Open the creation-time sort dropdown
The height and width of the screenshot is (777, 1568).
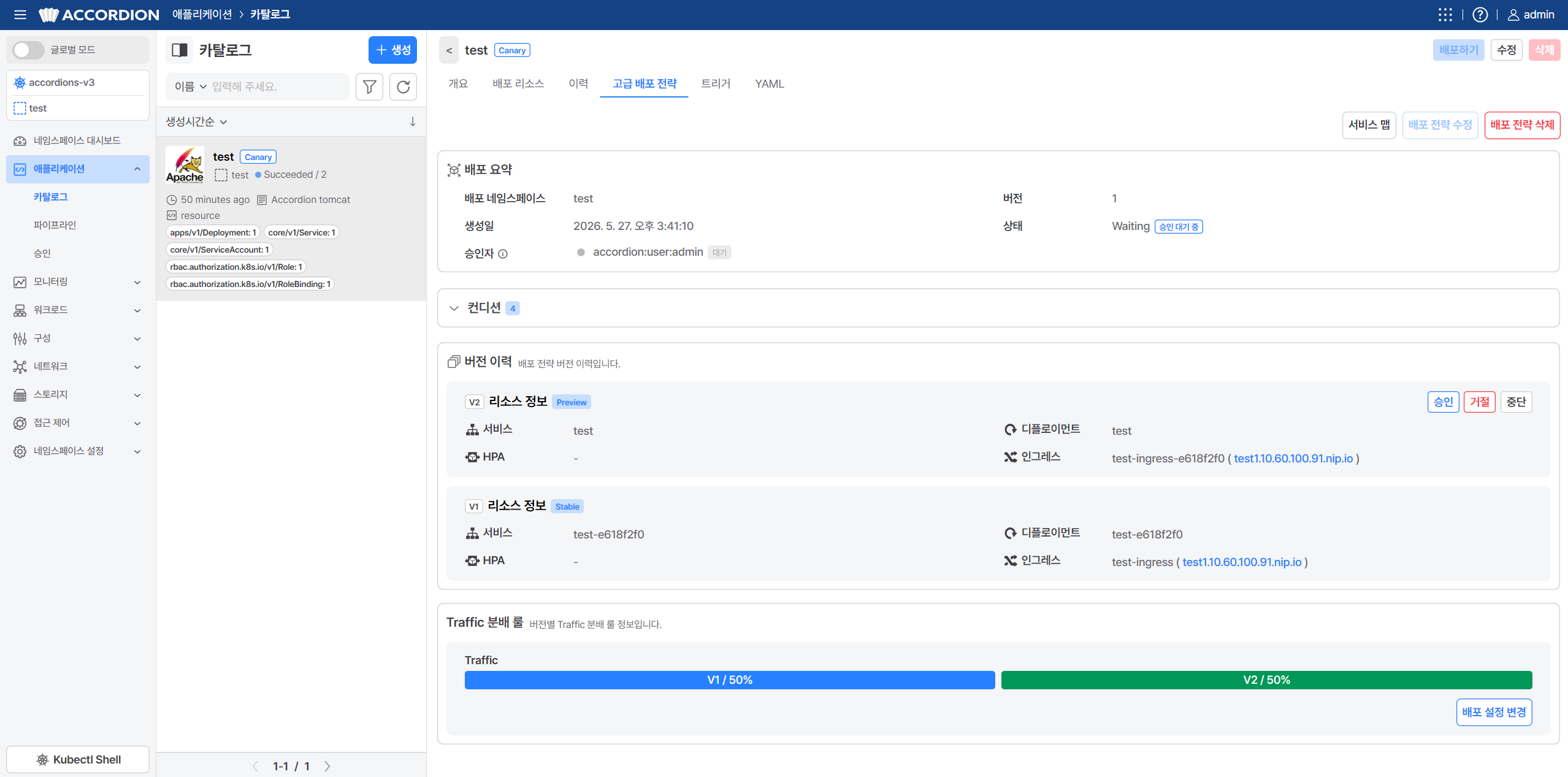click(196, 121)
